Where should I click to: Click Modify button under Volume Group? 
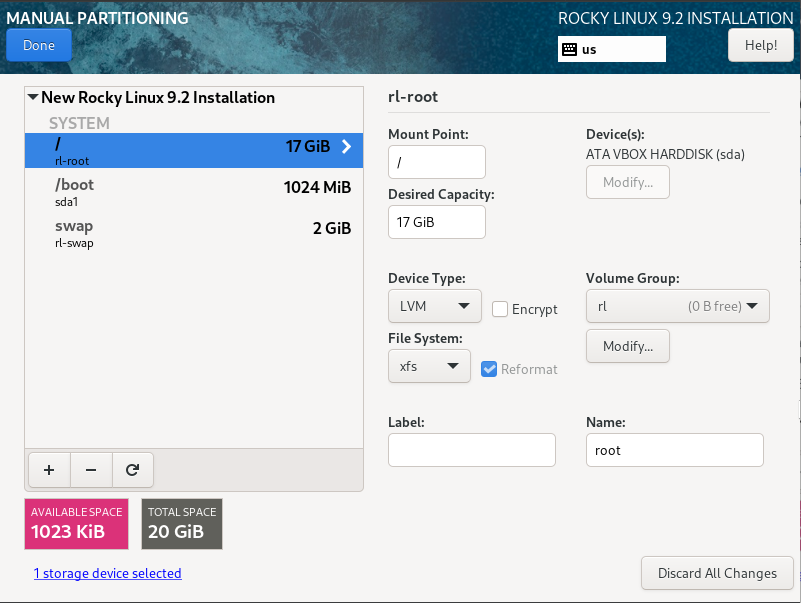(x=627, y=346)
